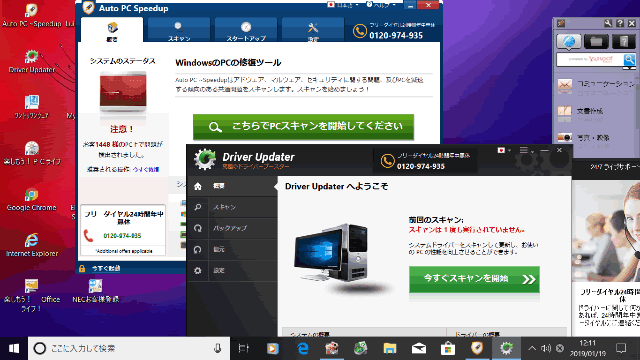The height and width of the screenshot is (360, 640).
Task: Click the phone icon in Auto PC Speedup header
Action: click(360, 31)
